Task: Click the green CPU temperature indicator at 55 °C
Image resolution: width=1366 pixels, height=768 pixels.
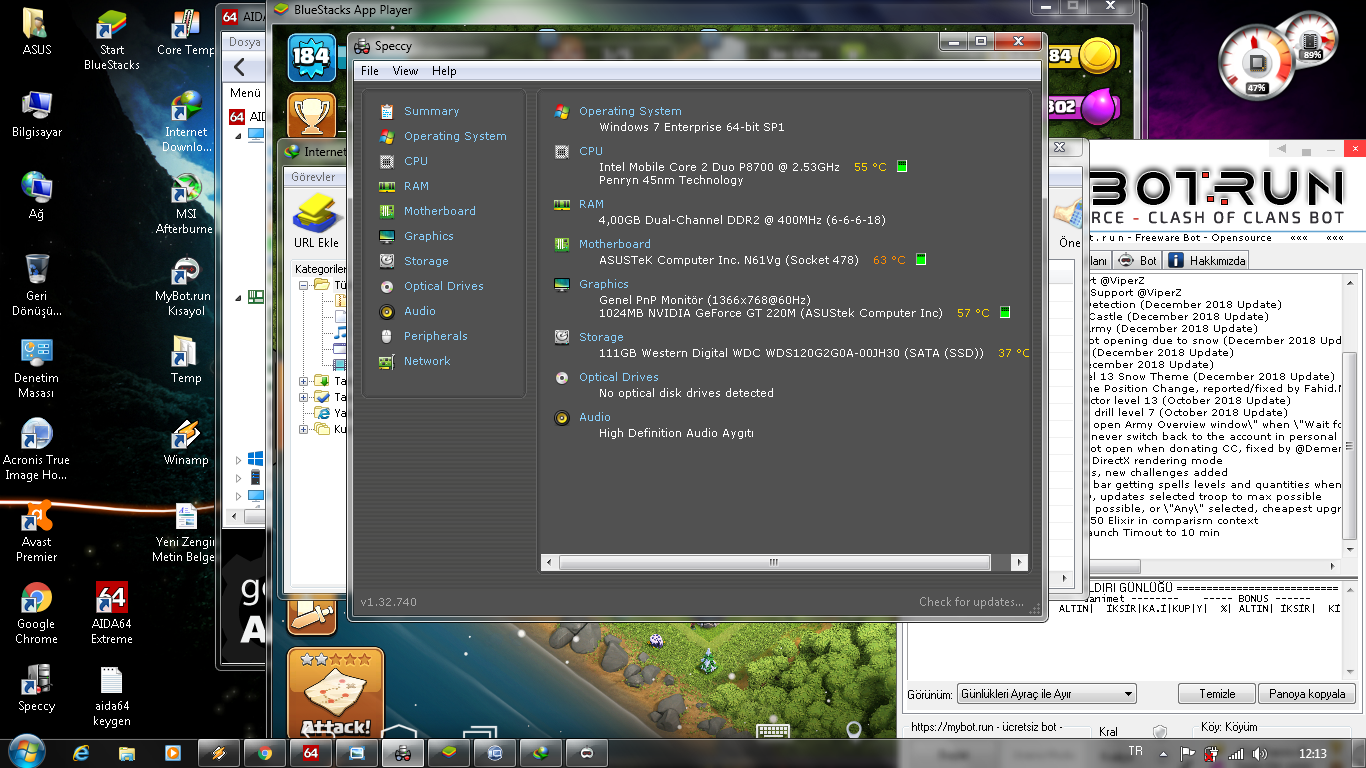Action: pyautogui.click(x=901, y=167)
